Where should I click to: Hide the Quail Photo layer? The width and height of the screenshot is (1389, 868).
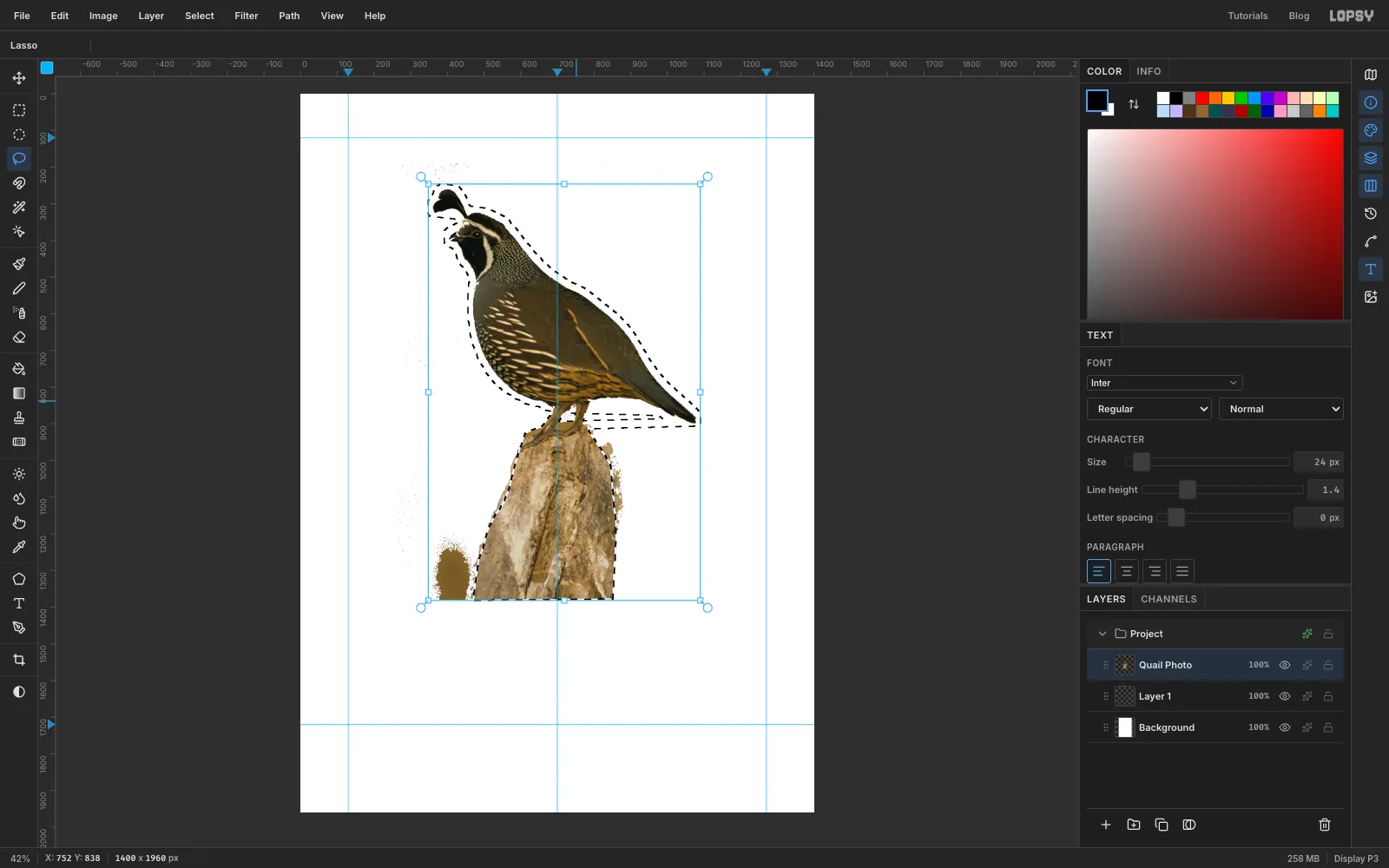pos(1285,665)
